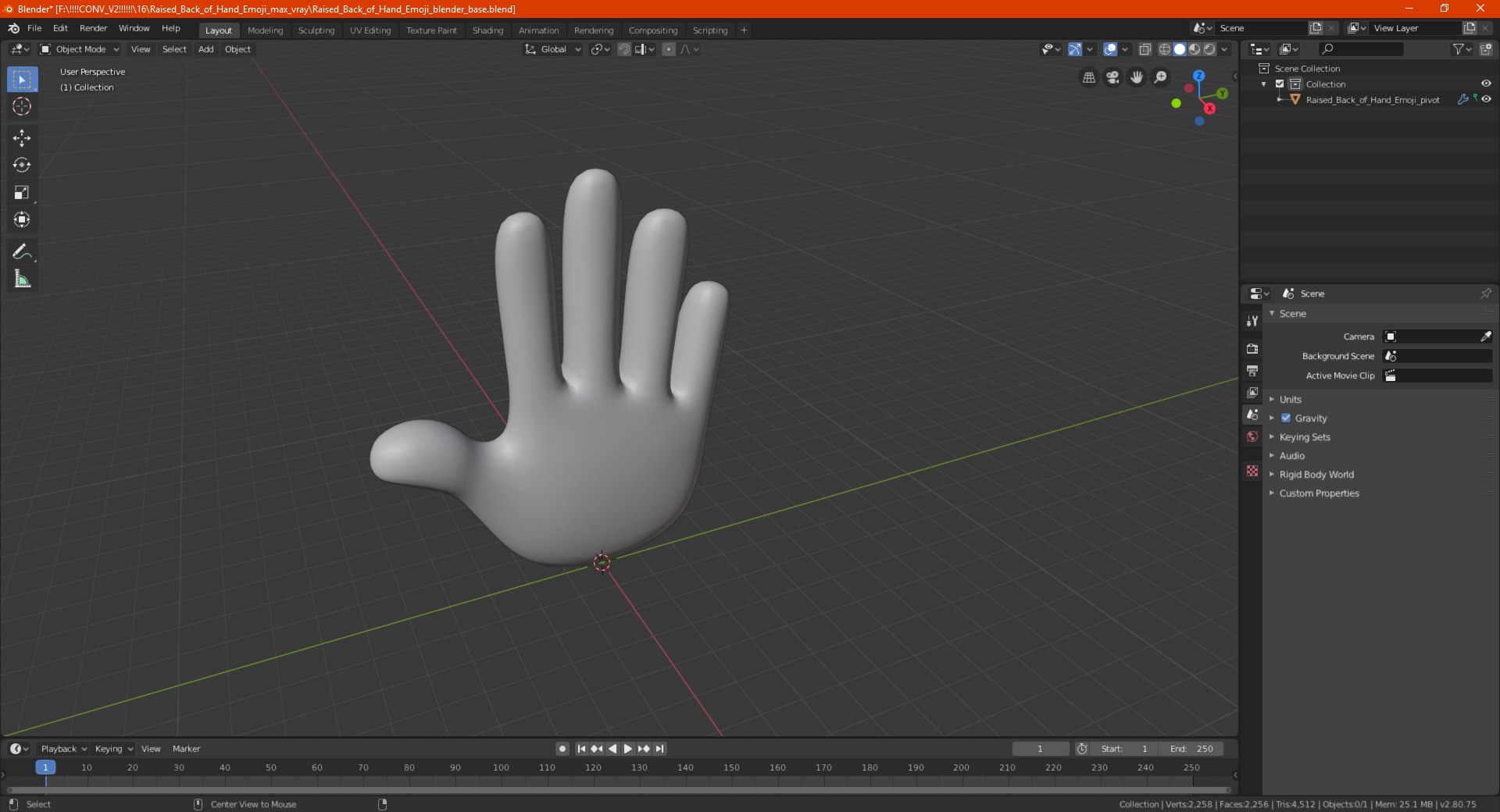
Task: Jump to the timeline end frame button
Action: tap(660, 749)
